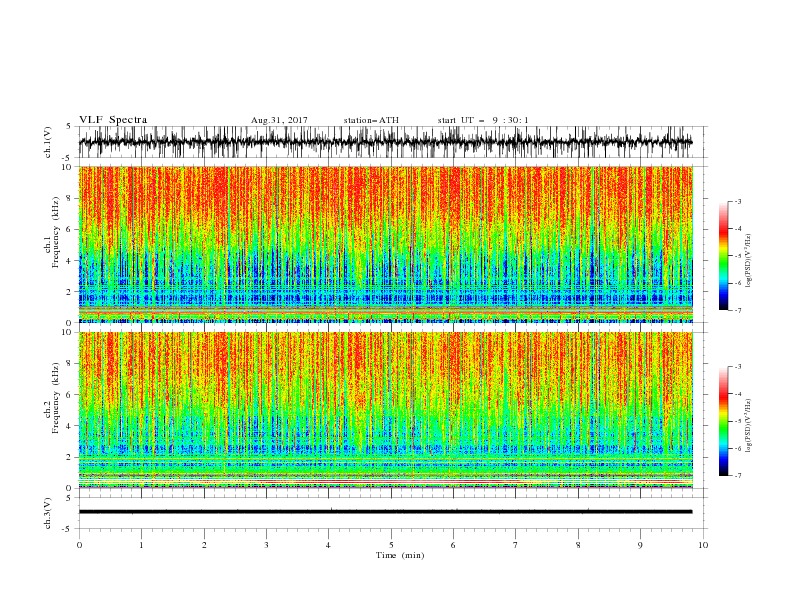Click the ch.1 amplitude waveform trace
Image resolution: width=792 pixels, height=612 pixels.
click(385, 142)
